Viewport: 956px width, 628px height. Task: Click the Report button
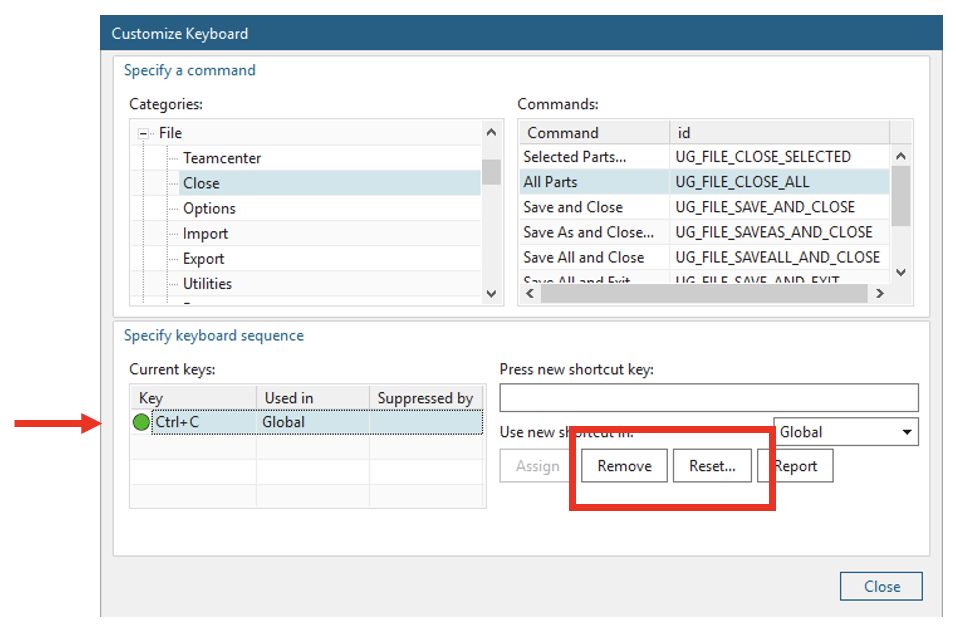pos(795,466)
